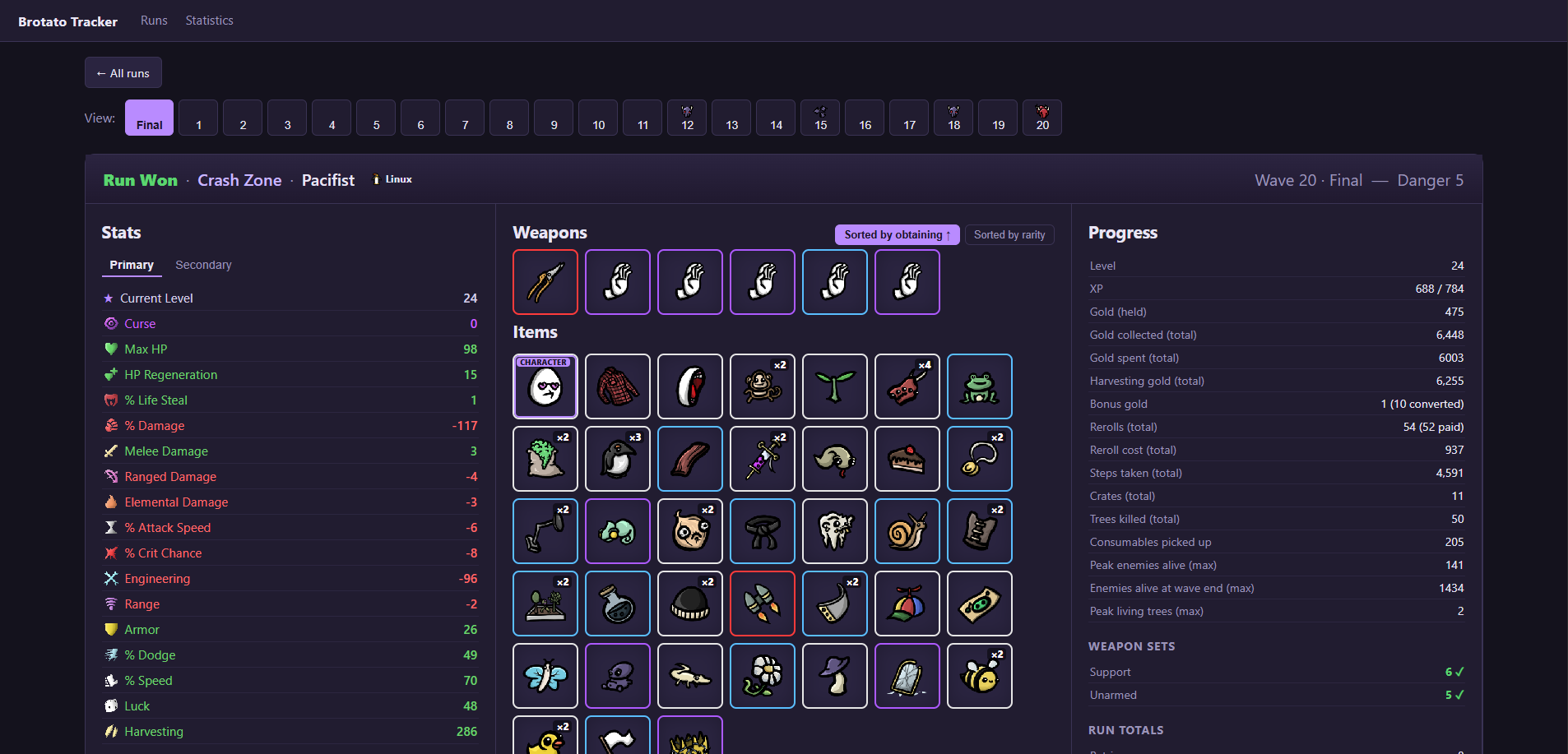
Task: Select the pig face item
Action: (690, 531)
